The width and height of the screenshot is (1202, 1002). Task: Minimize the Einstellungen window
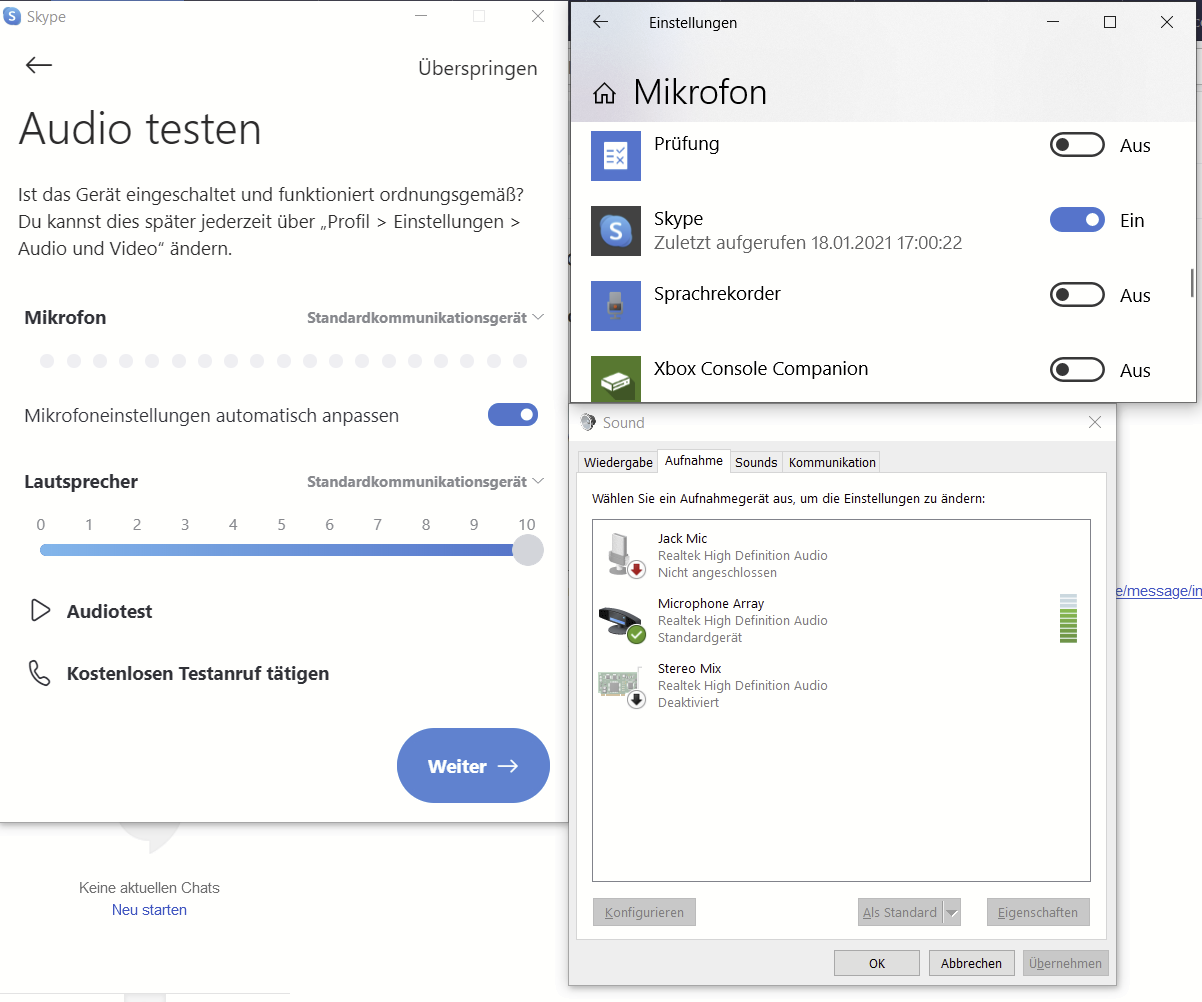click(1052, 22)
